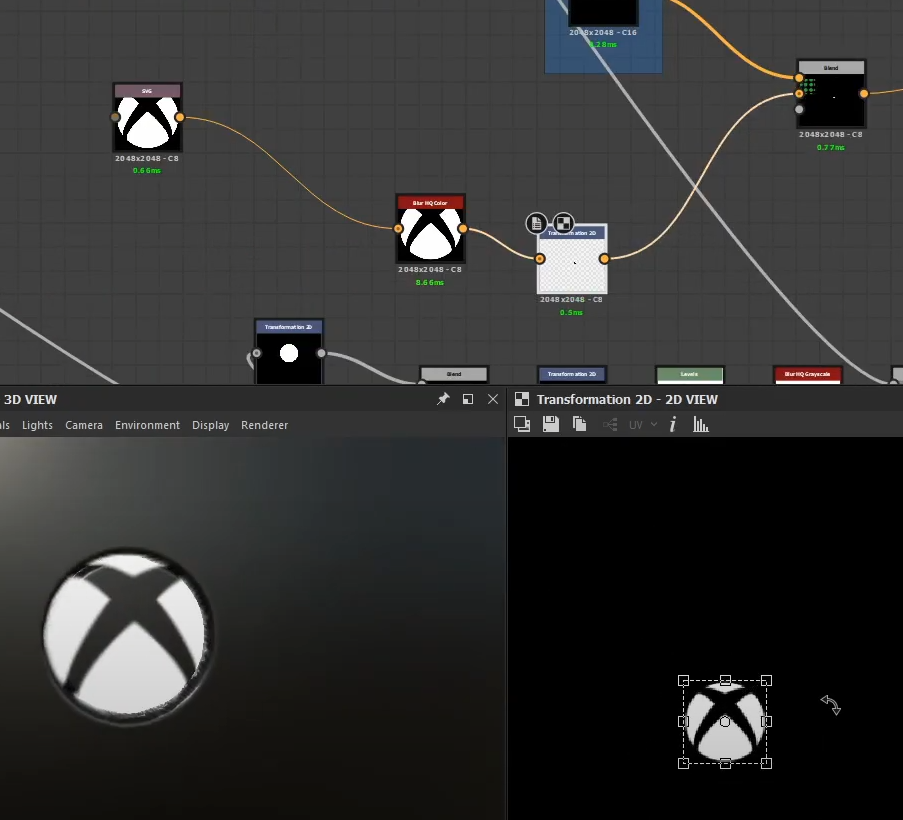Viewport: 903px width, 820px height.
Task: Click the document badge above selected Transformation 2D node
Action: (536, 223)
